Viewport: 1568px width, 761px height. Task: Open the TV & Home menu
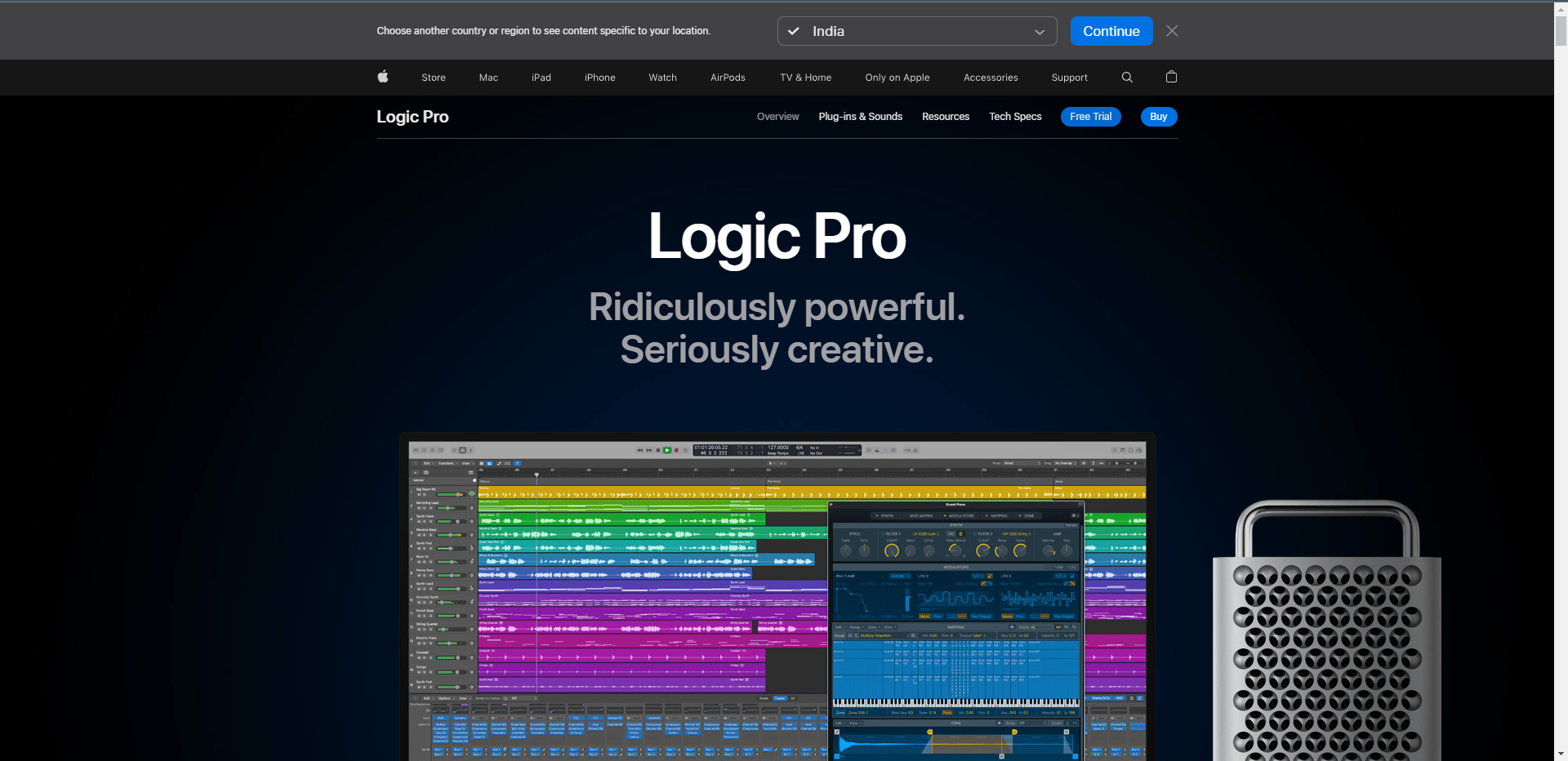[x=806, y=78]
